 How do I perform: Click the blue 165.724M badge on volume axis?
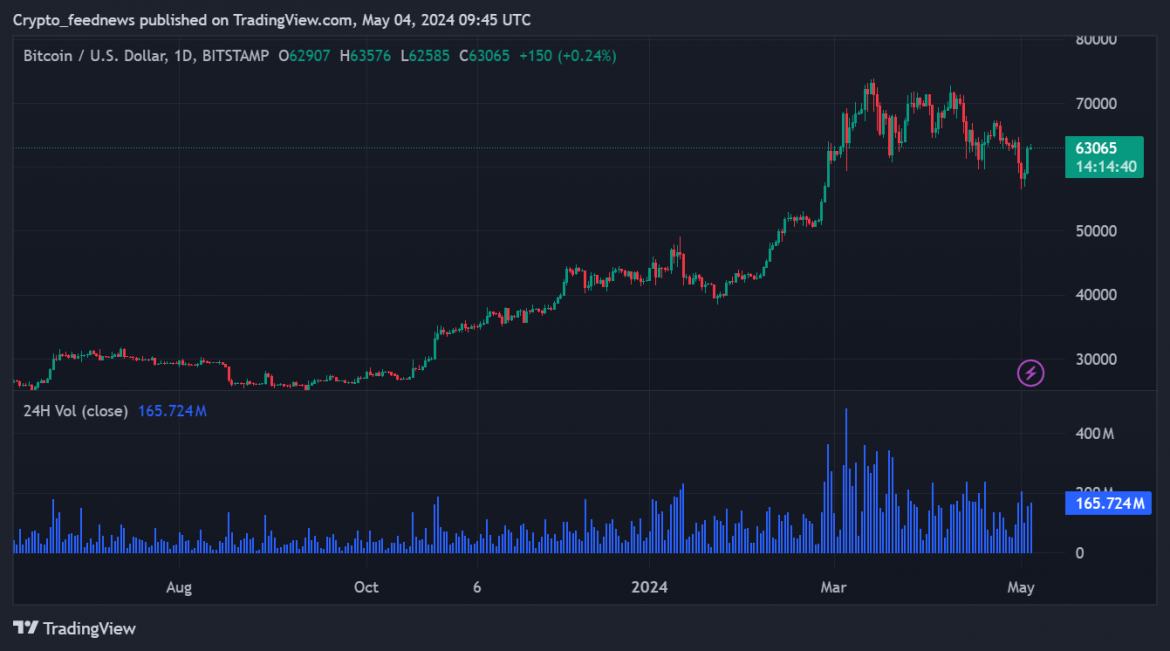pos(1109,503)
